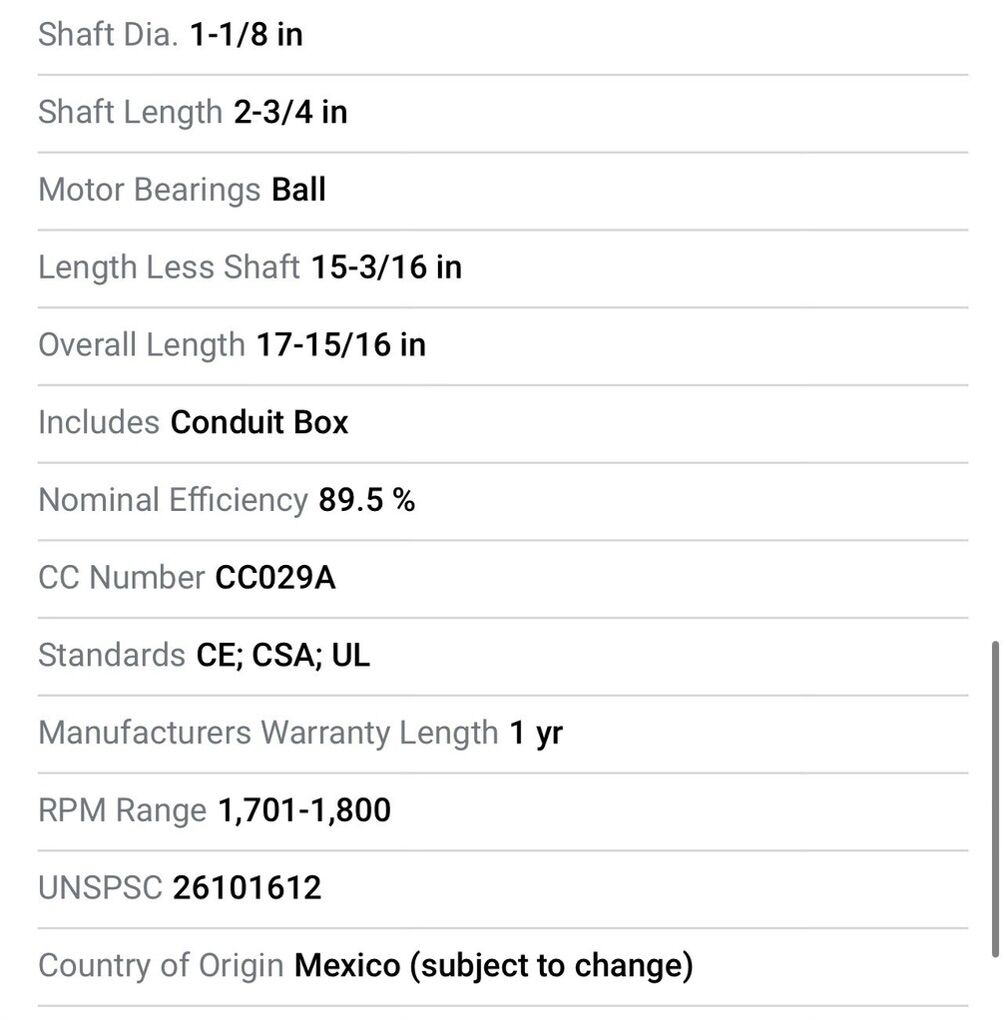Select the 1-1/8 in shaft diameter value
Viewport: 1006px width, 1020px height.
click(246, 35)
